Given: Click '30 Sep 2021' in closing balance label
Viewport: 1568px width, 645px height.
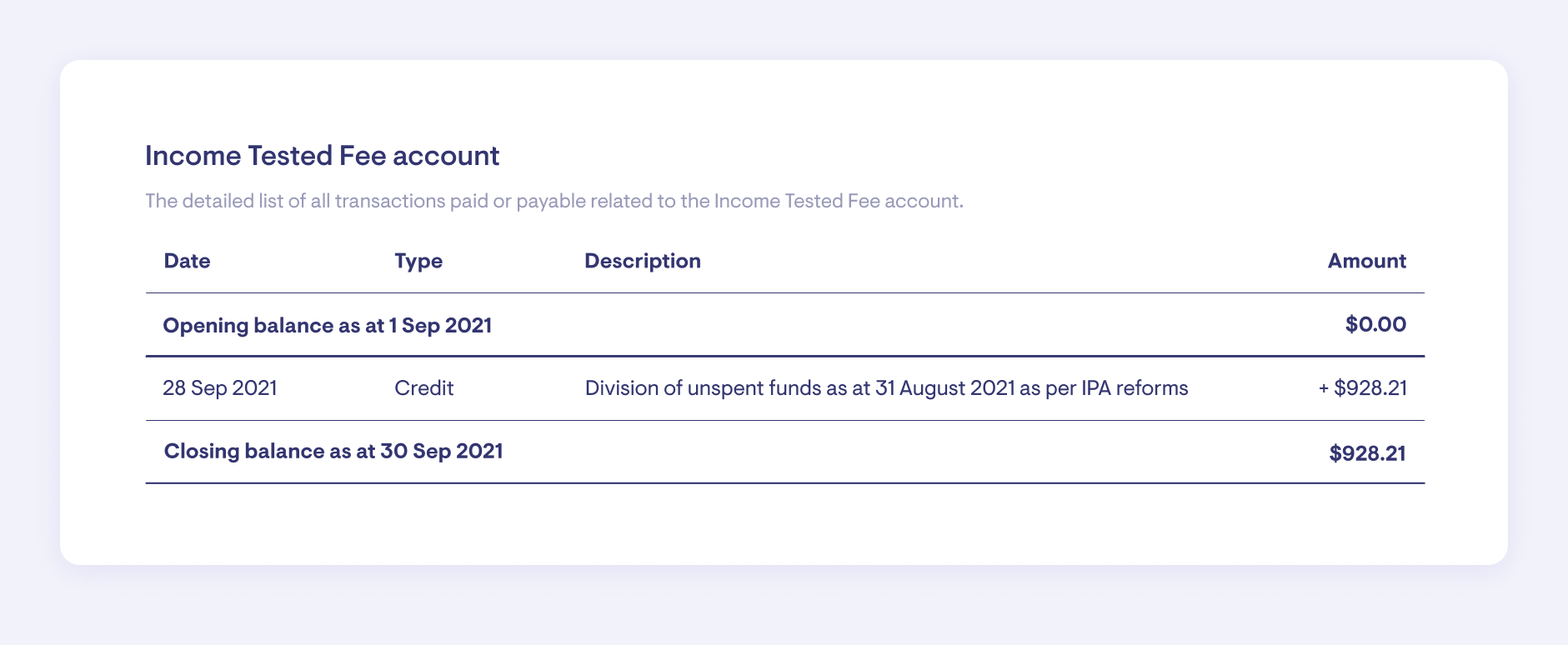Looking at the screenshot, I should (441, 452).
